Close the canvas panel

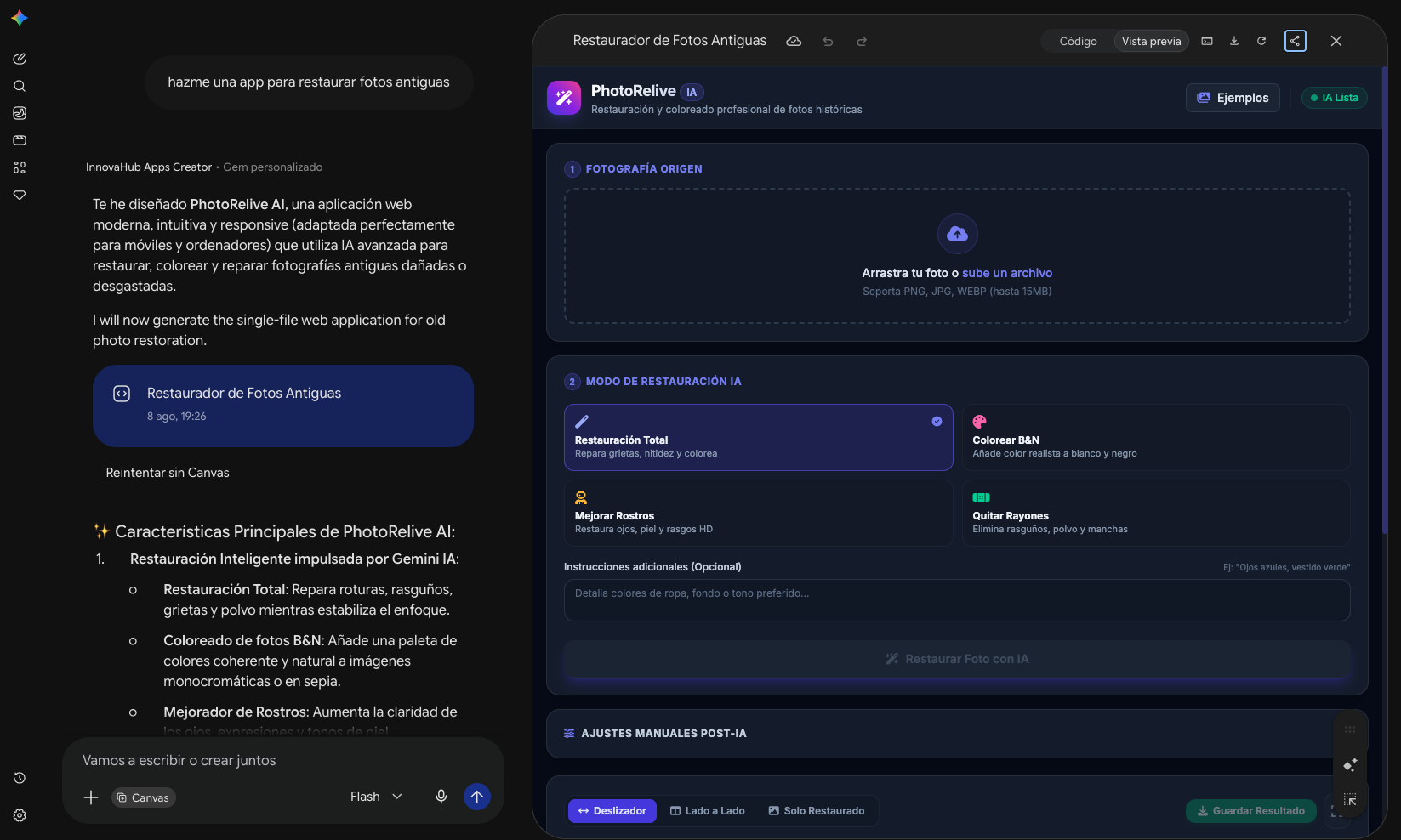point(1336,41)
